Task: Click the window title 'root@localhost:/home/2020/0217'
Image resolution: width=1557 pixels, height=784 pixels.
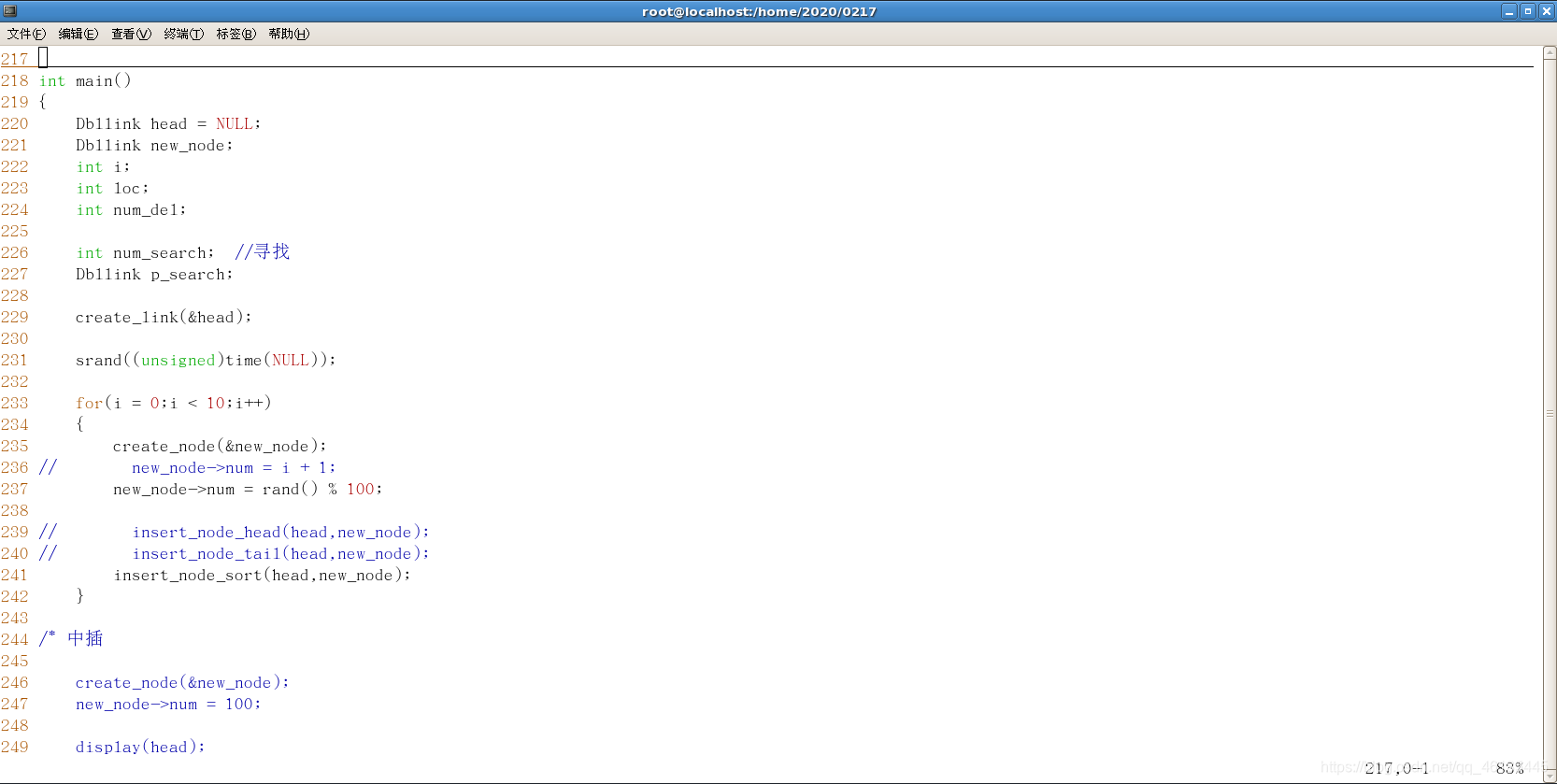Action: pyautogui.click(x=759, y=11)
